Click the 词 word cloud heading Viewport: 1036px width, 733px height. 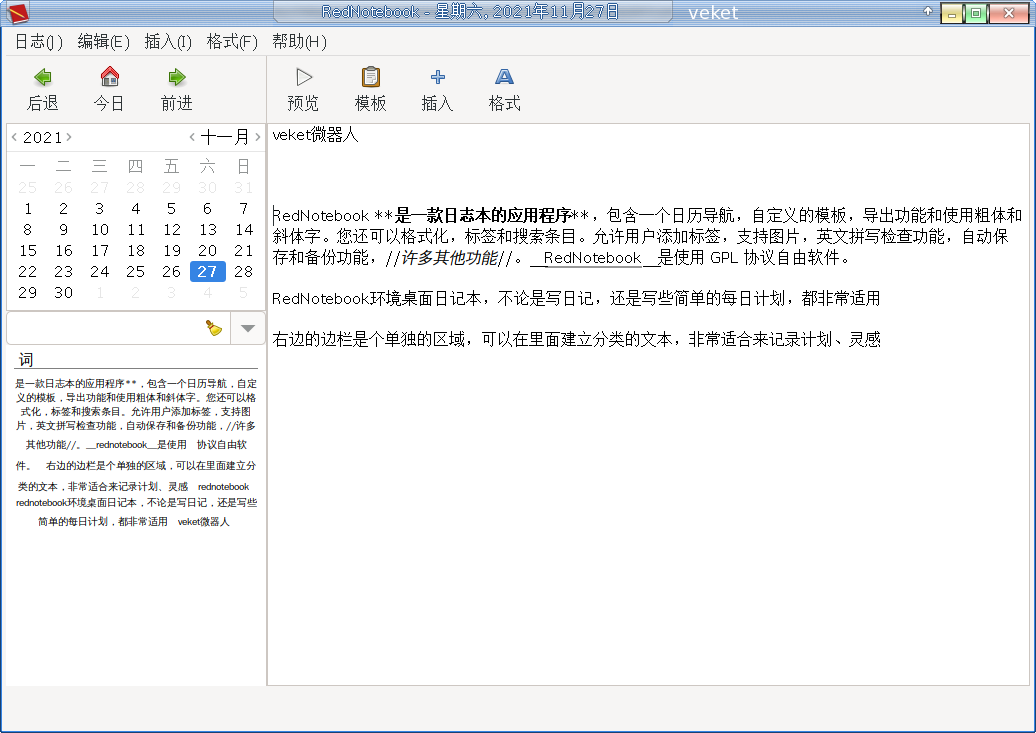click(x=26, y=360)
